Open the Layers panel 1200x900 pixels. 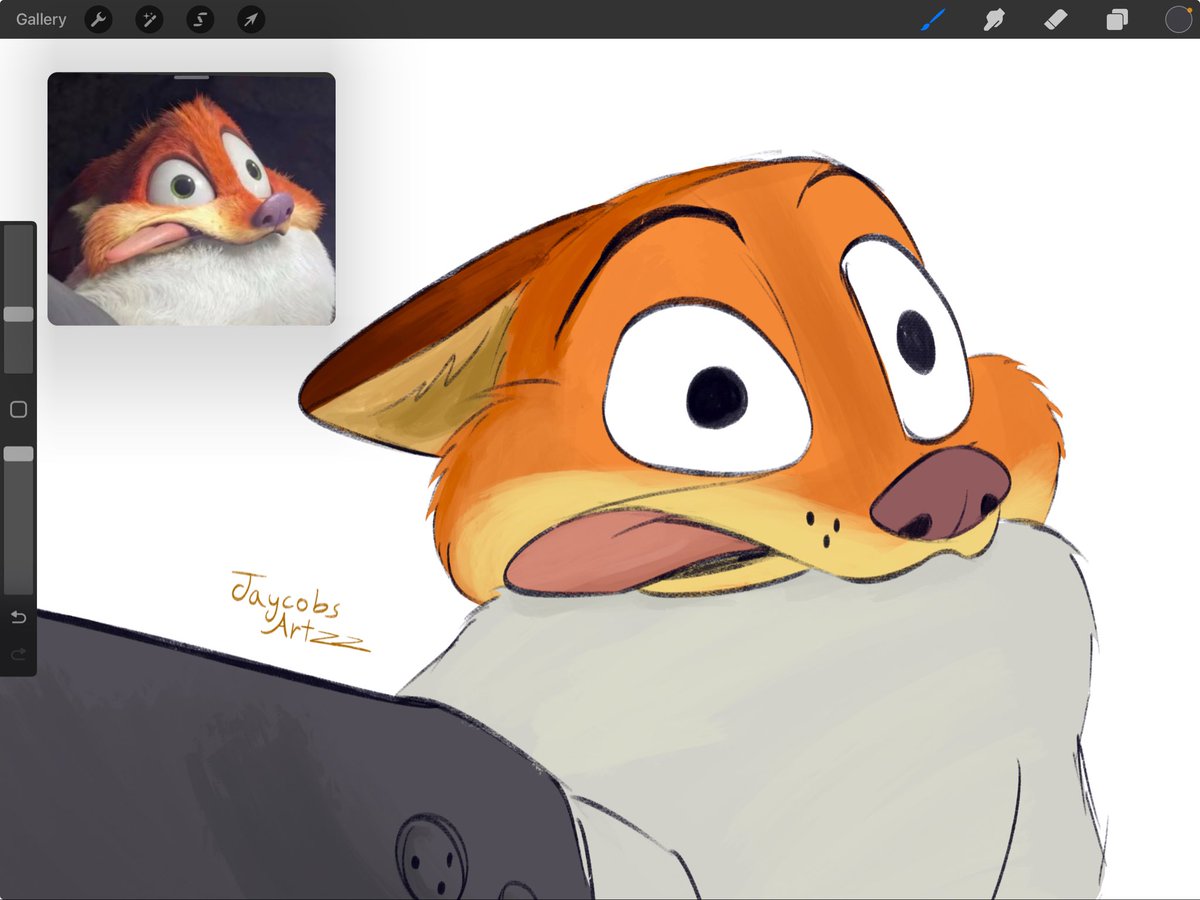click(x=1117, y=19)
